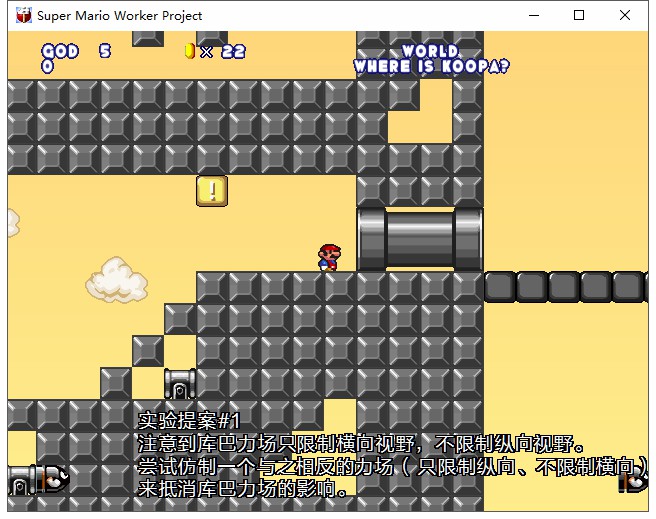This screenshot has width=656, height=519.
Task: Click the Bullet Bill at bottom left
Action: (x=53, y=478)
